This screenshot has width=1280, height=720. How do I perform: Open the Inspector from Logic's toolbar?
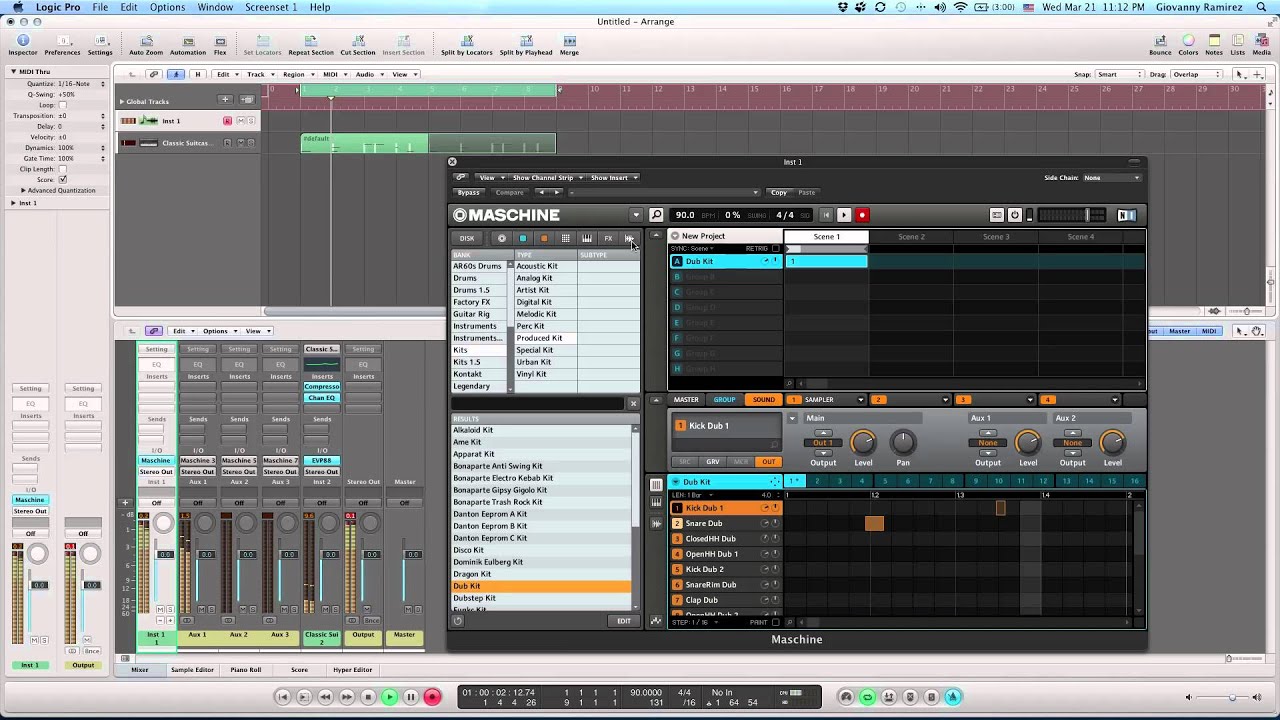(22, 45)
